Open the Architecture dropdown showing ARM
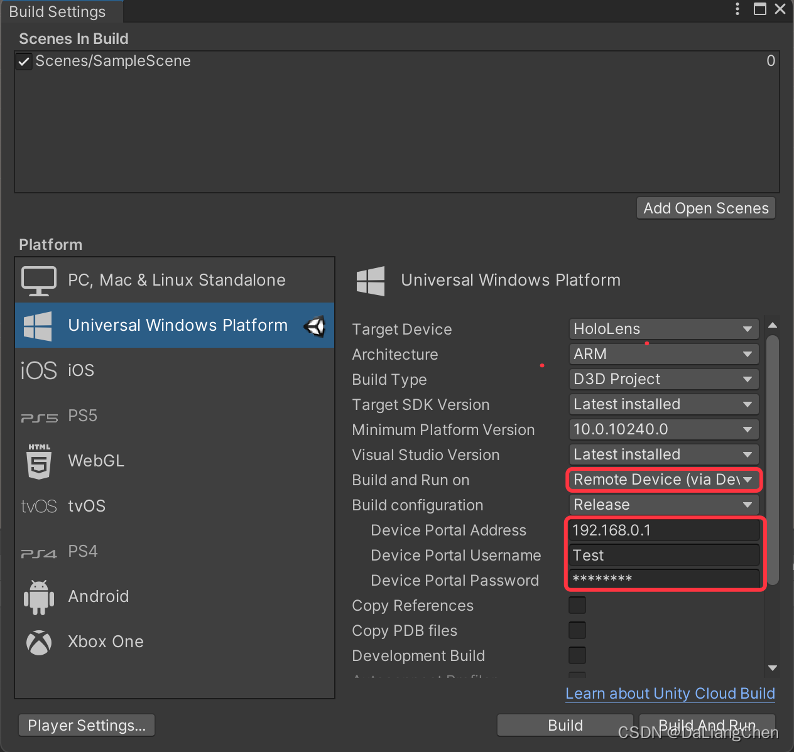This screenshot has height=752, width=794. coord(664,354)
